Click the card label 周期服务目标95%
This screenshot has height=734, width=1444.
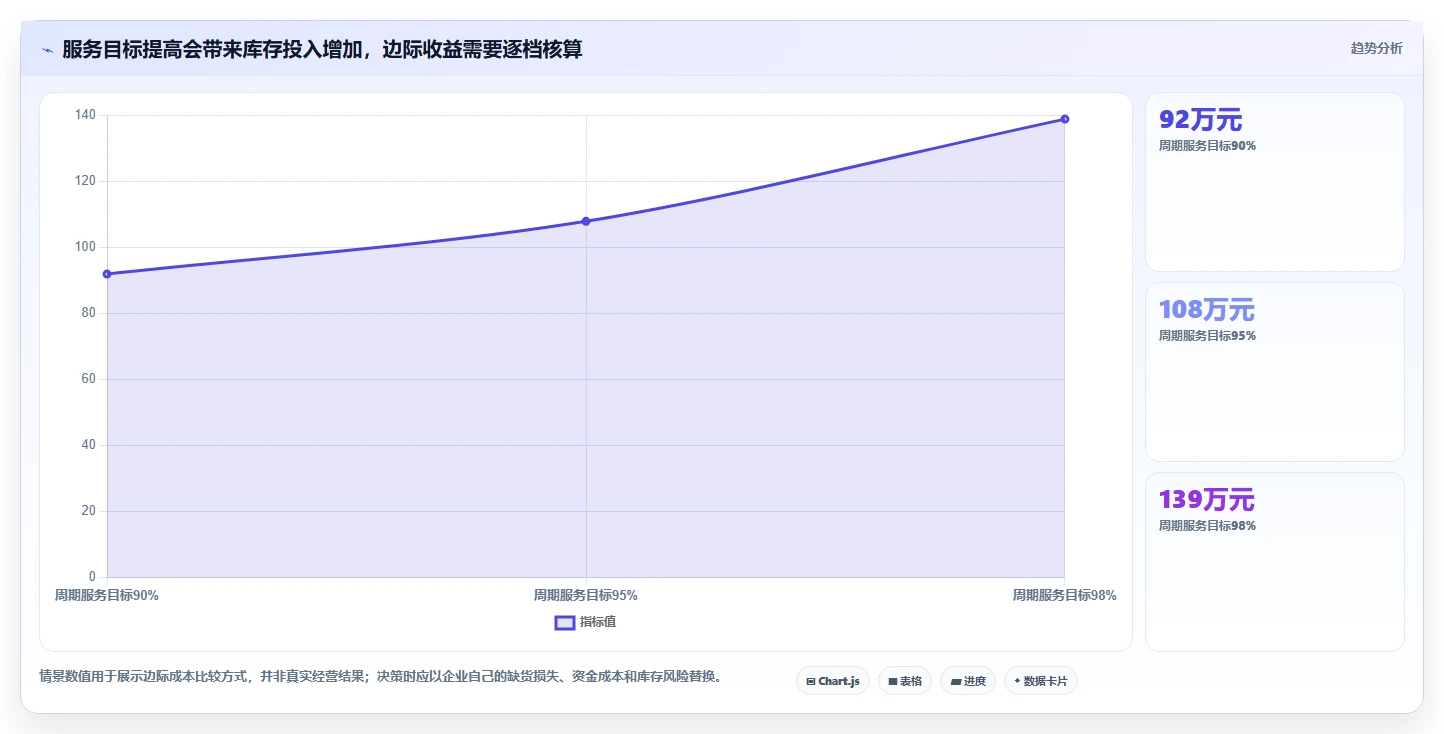[1207, 336]
